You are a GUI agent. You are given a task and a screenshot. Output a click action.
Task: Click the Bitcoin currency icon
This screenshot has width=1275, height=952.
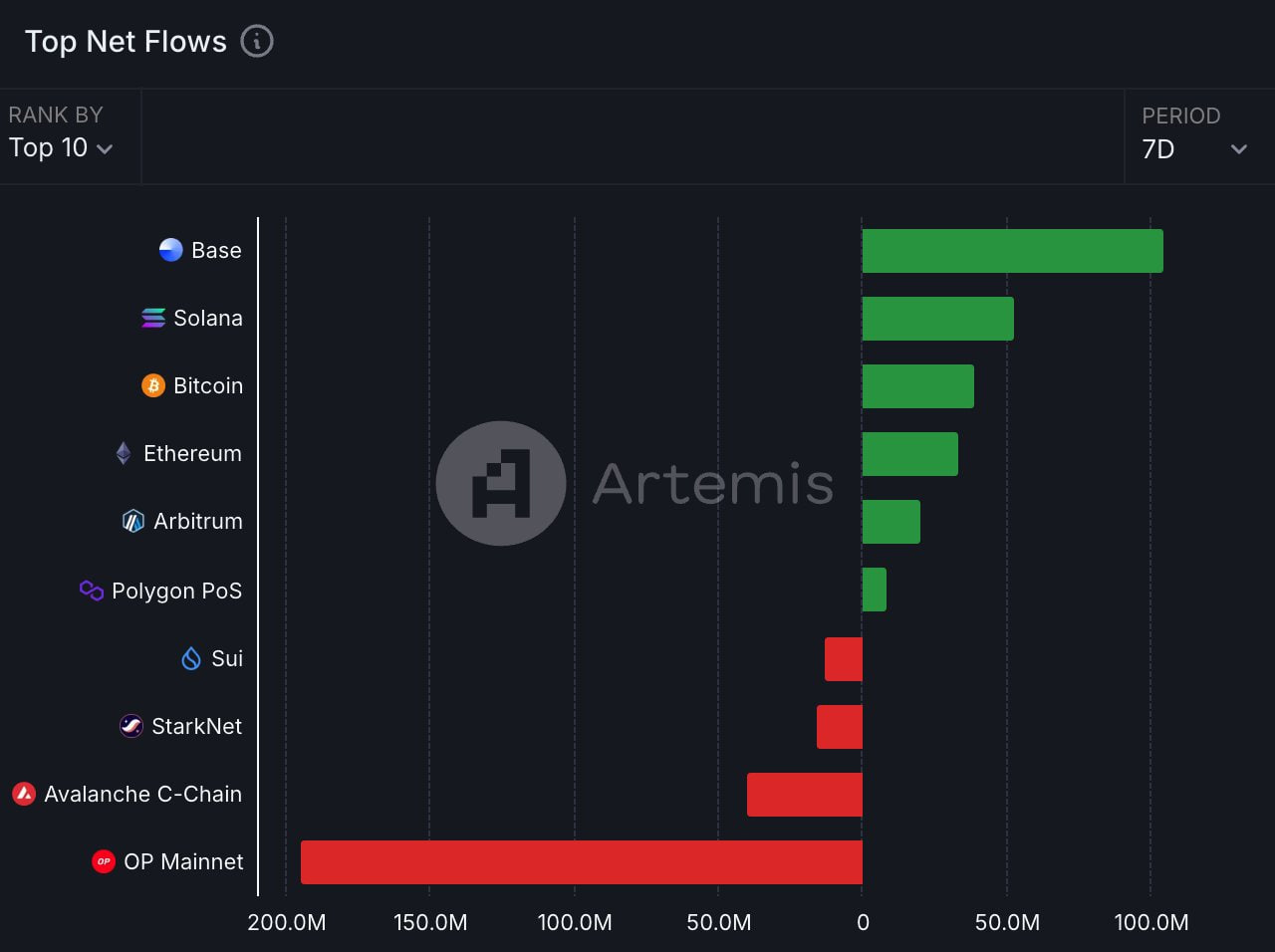point(151,385)
